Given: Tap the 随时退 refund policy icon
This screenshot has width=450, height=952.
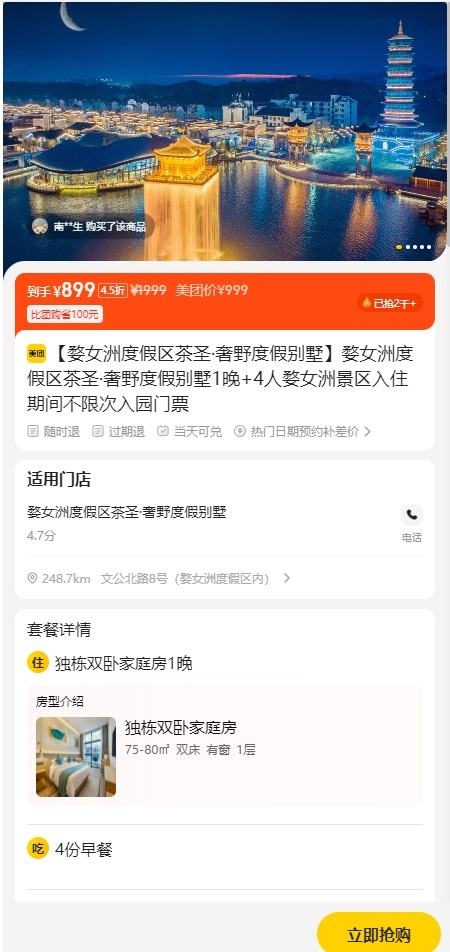Looking at the screenshot, I should 33,431.
